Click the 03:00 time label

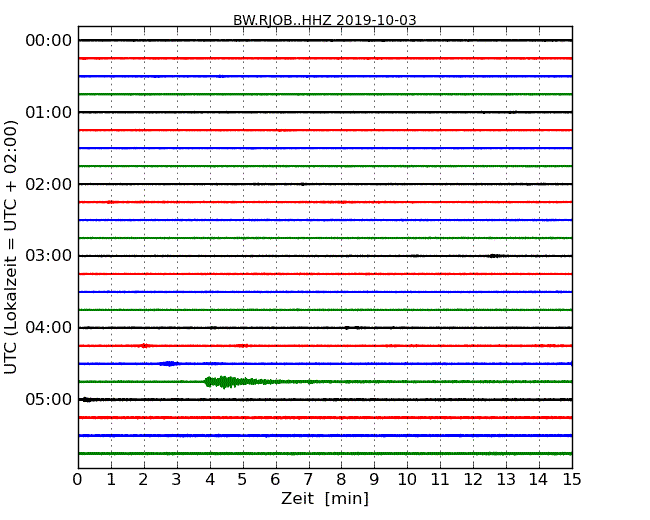[x=49, y=255]
